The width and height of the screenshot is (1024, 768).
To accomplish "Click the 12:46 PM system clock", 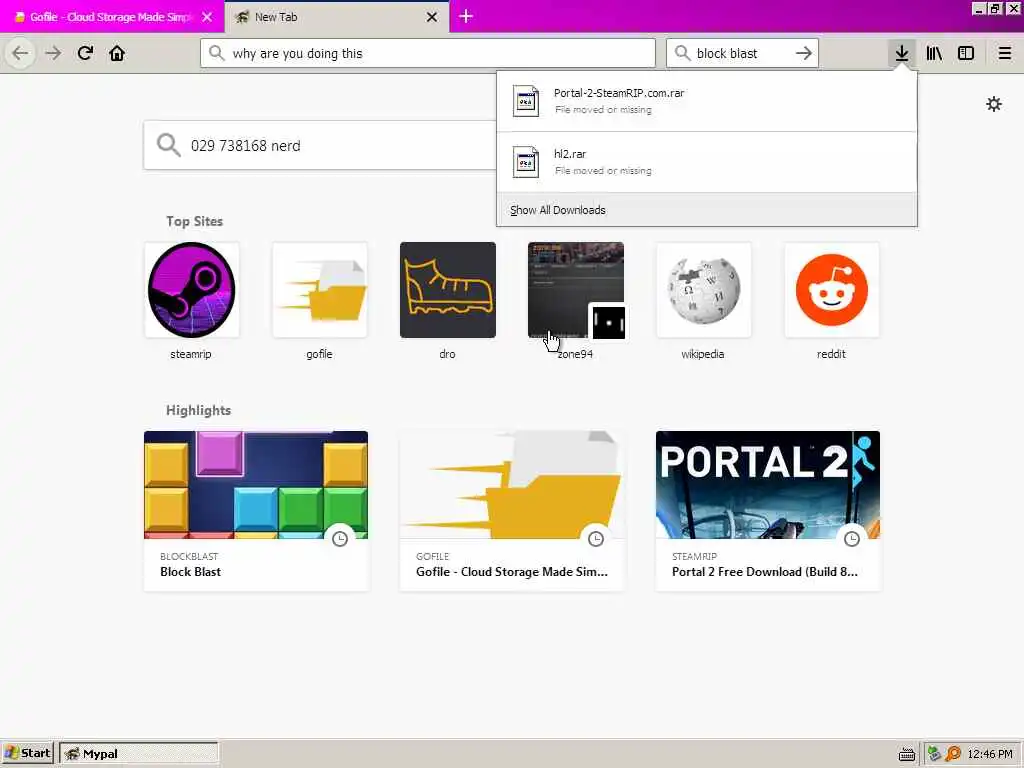I will click(x=990, y=754).
